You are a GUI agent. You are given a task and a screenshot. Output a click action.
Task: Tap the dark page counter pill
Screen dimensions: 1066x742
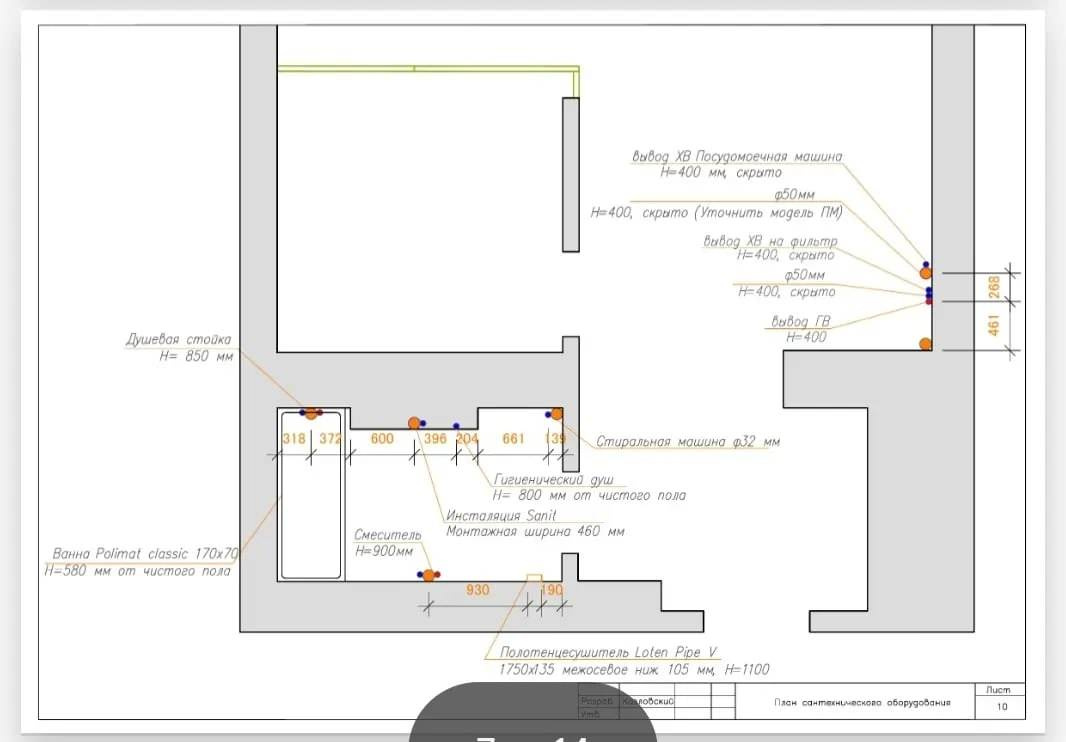532,714
